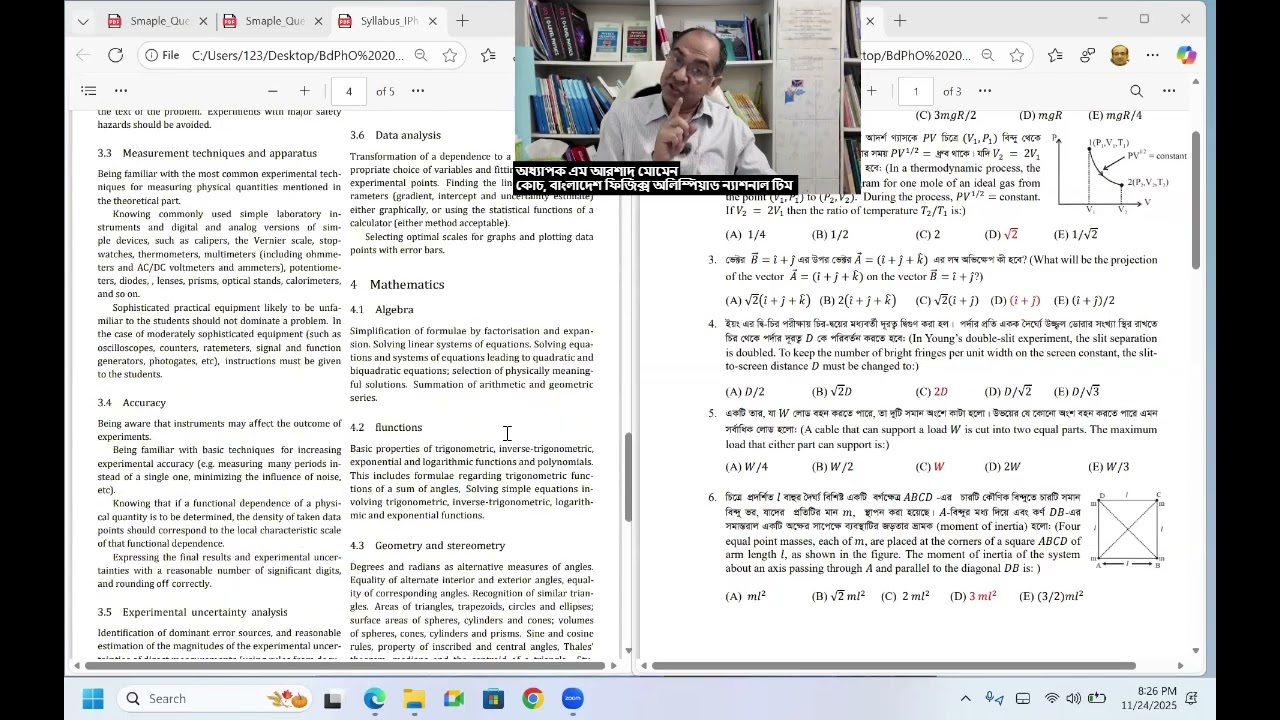
Task: Close the second Smaple_Que tab
Action: tap(319, 21)
